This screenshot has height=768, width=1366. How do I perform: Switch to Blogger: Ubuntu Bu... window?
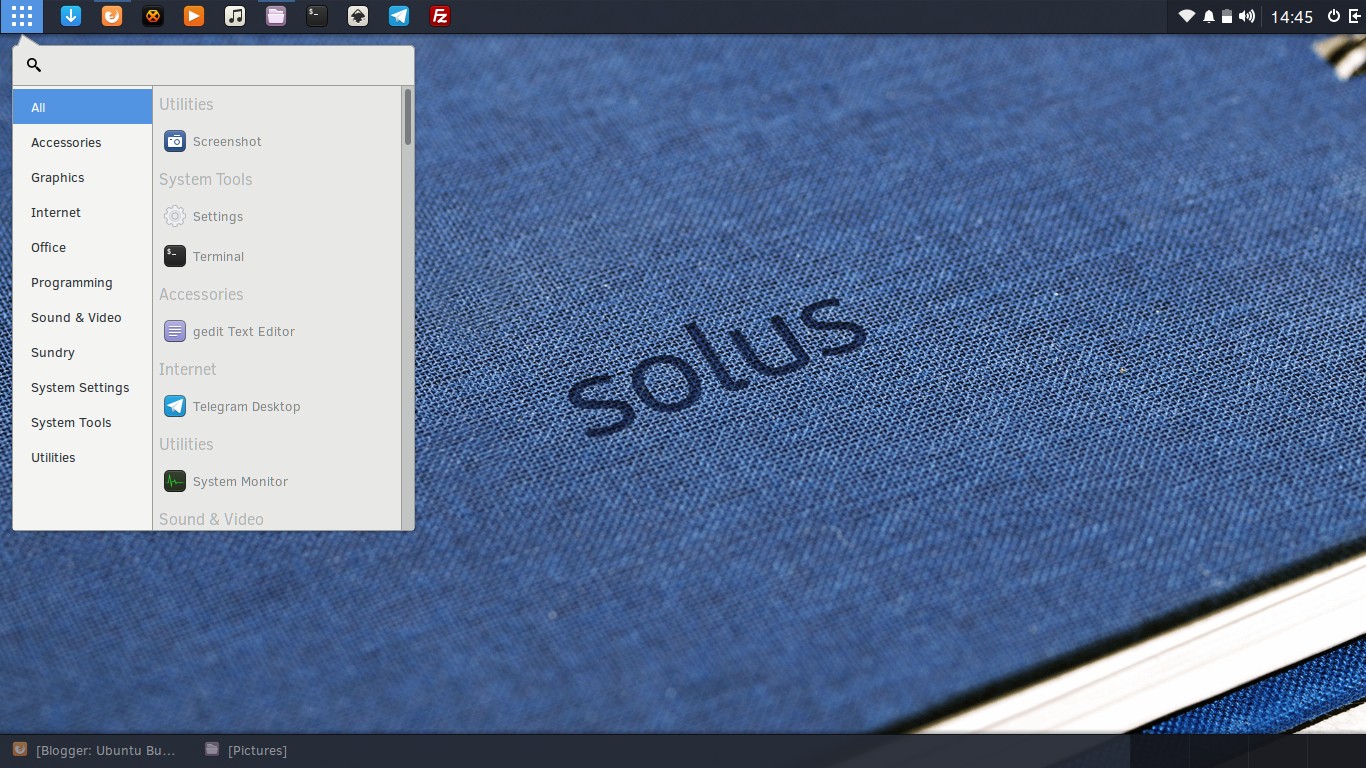pyautogui.click(x=94, y=750)
